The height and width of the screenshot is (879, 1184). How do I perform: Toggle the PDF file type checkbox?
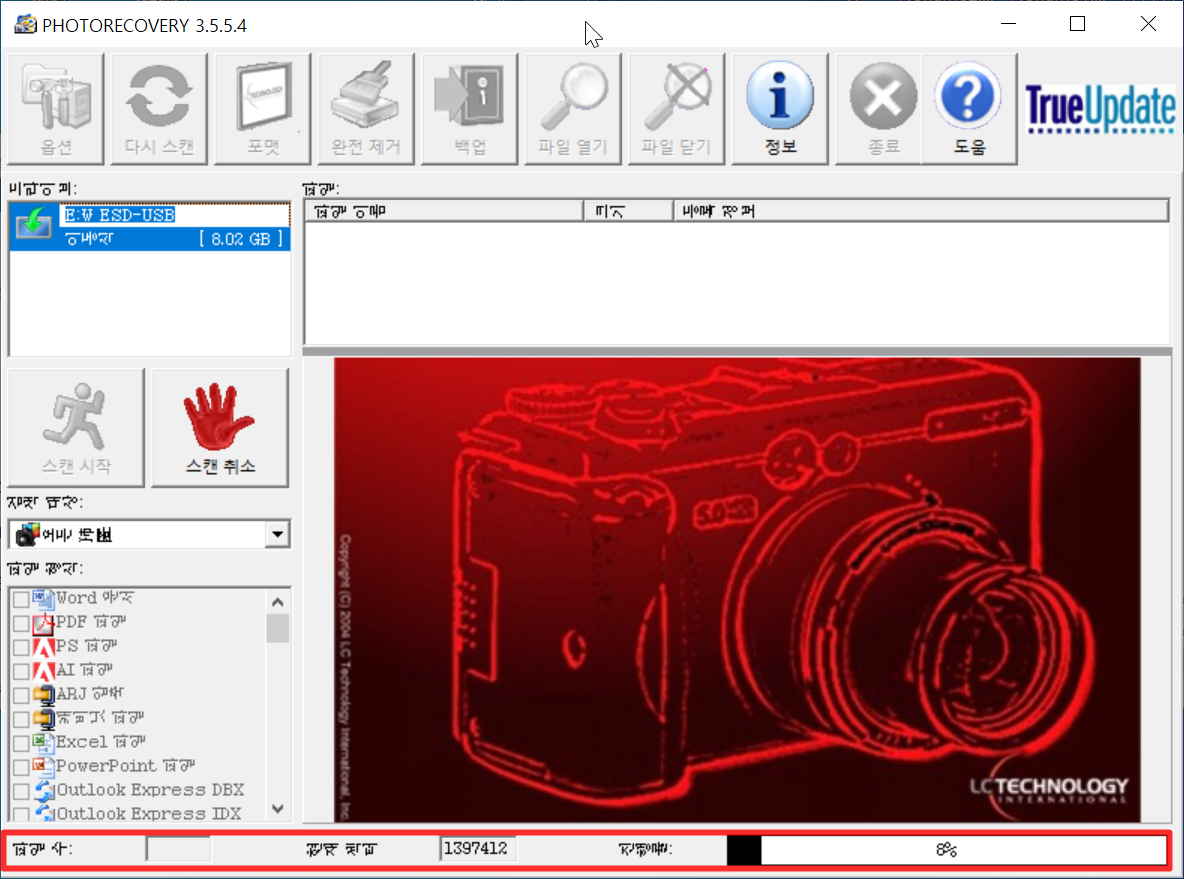point(21,624)
